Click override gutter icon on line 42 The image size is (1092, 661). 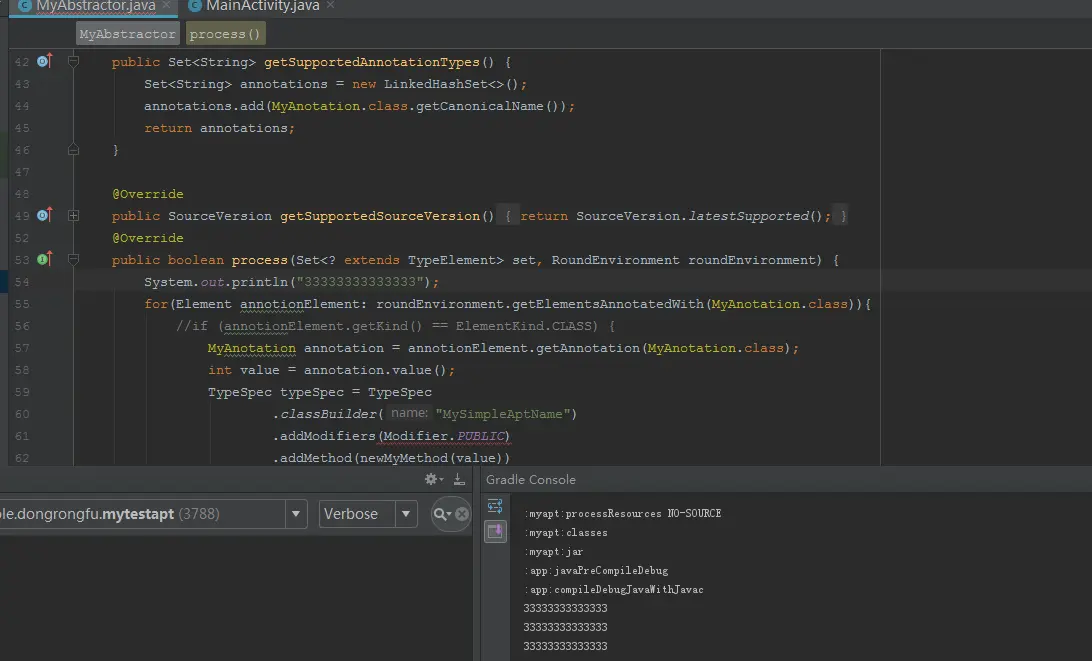coord(45,61)
